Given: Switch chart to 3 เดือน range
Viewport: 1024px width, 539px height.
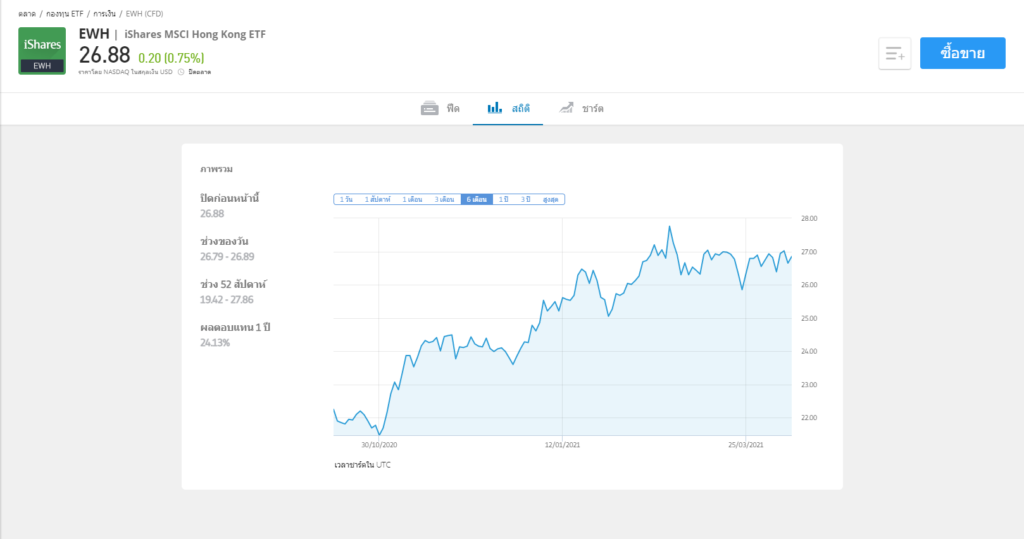Looking at the screenshot, I should pos(445,199).
